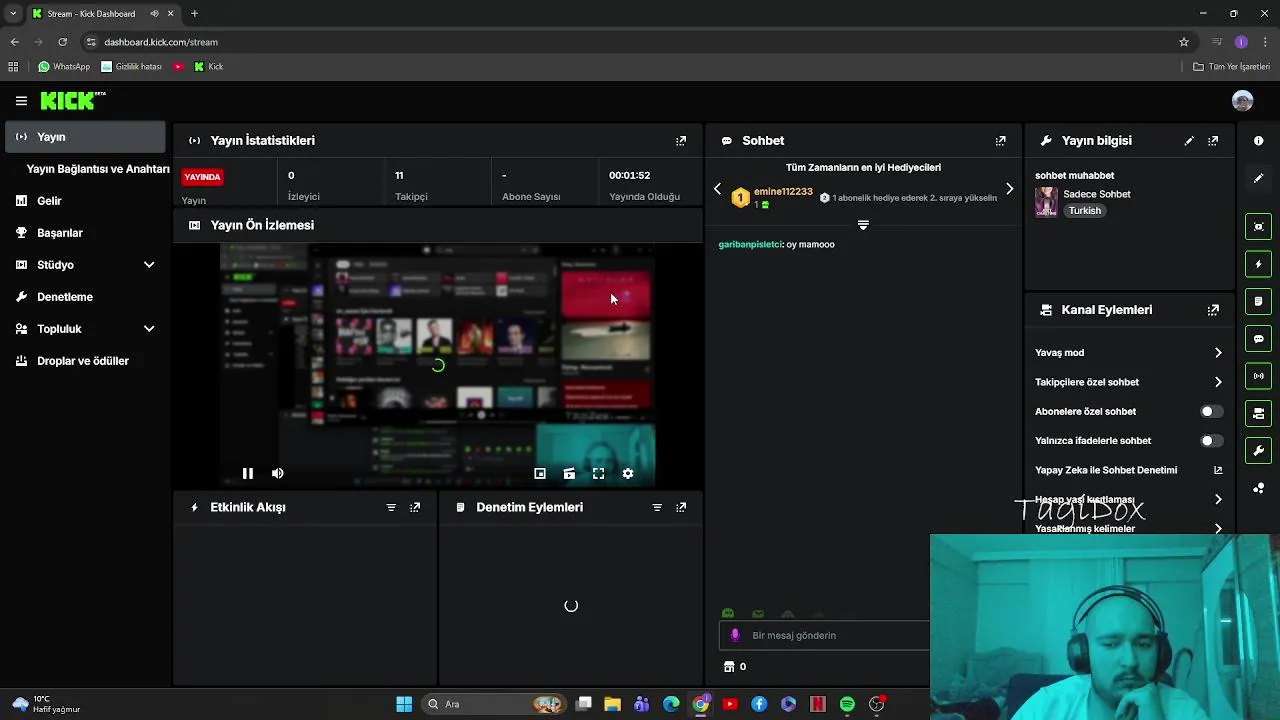
Task: Toggle stream info wrench icon in right sidebar
Action: pos(1258,450)
